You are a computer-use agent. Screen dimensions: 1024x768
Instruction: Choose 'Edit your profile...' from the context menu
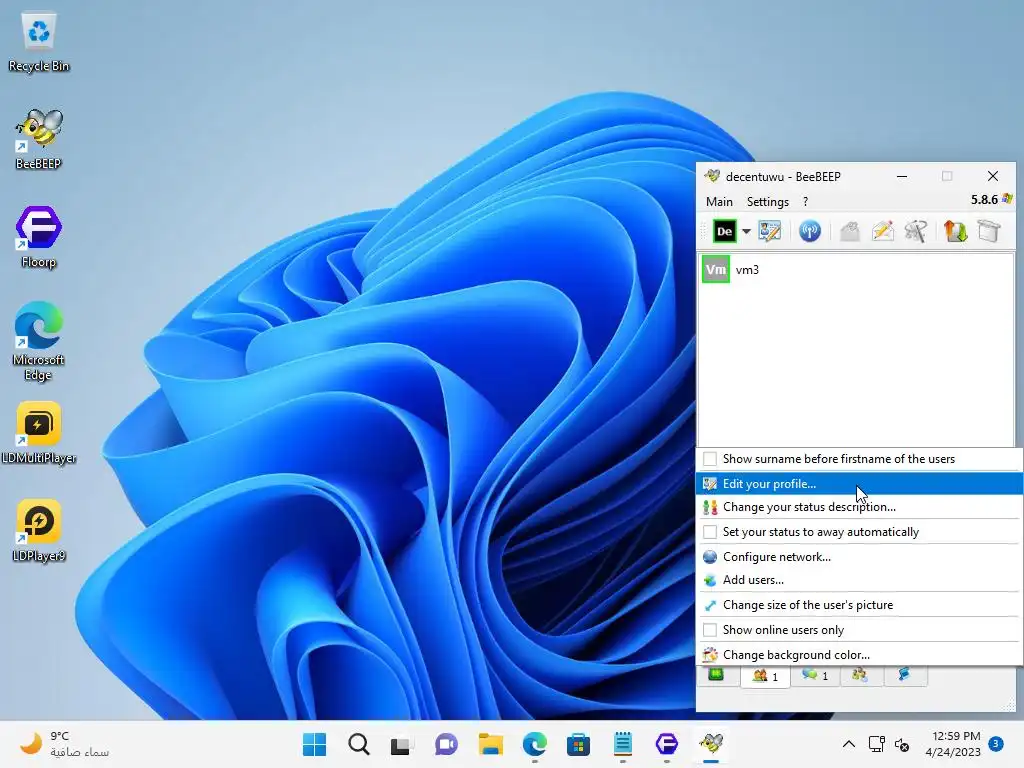859,484
